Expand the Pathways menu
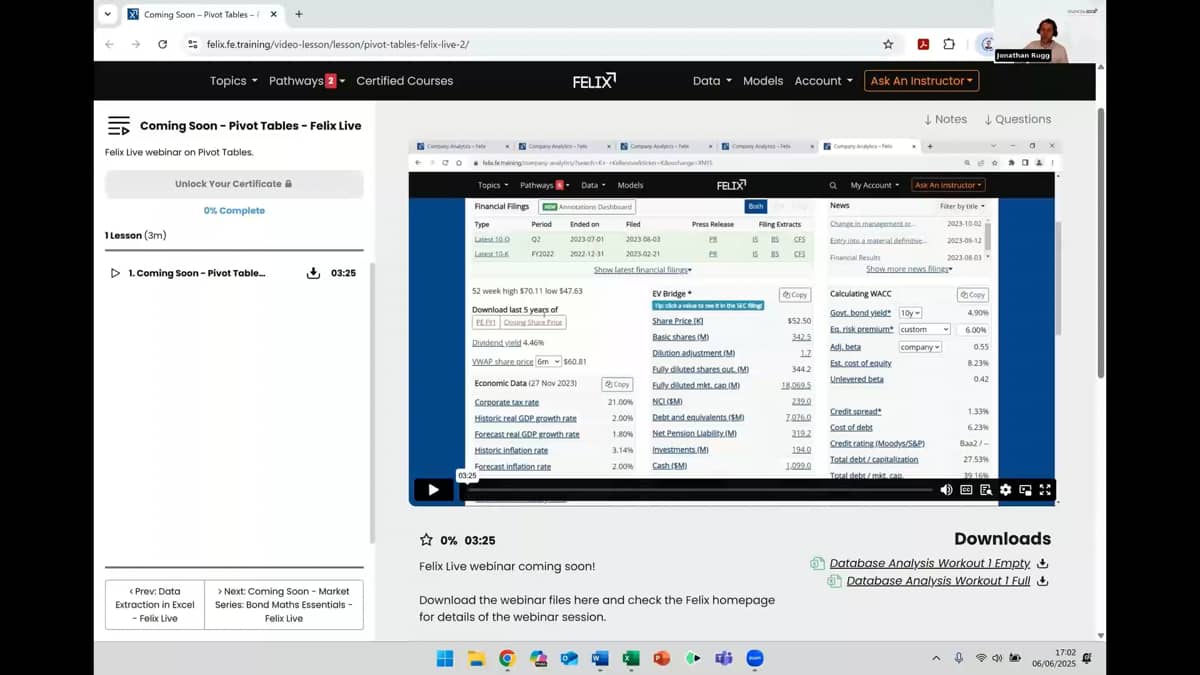This screenshot has height=675, width=1200. coord(307,81)
